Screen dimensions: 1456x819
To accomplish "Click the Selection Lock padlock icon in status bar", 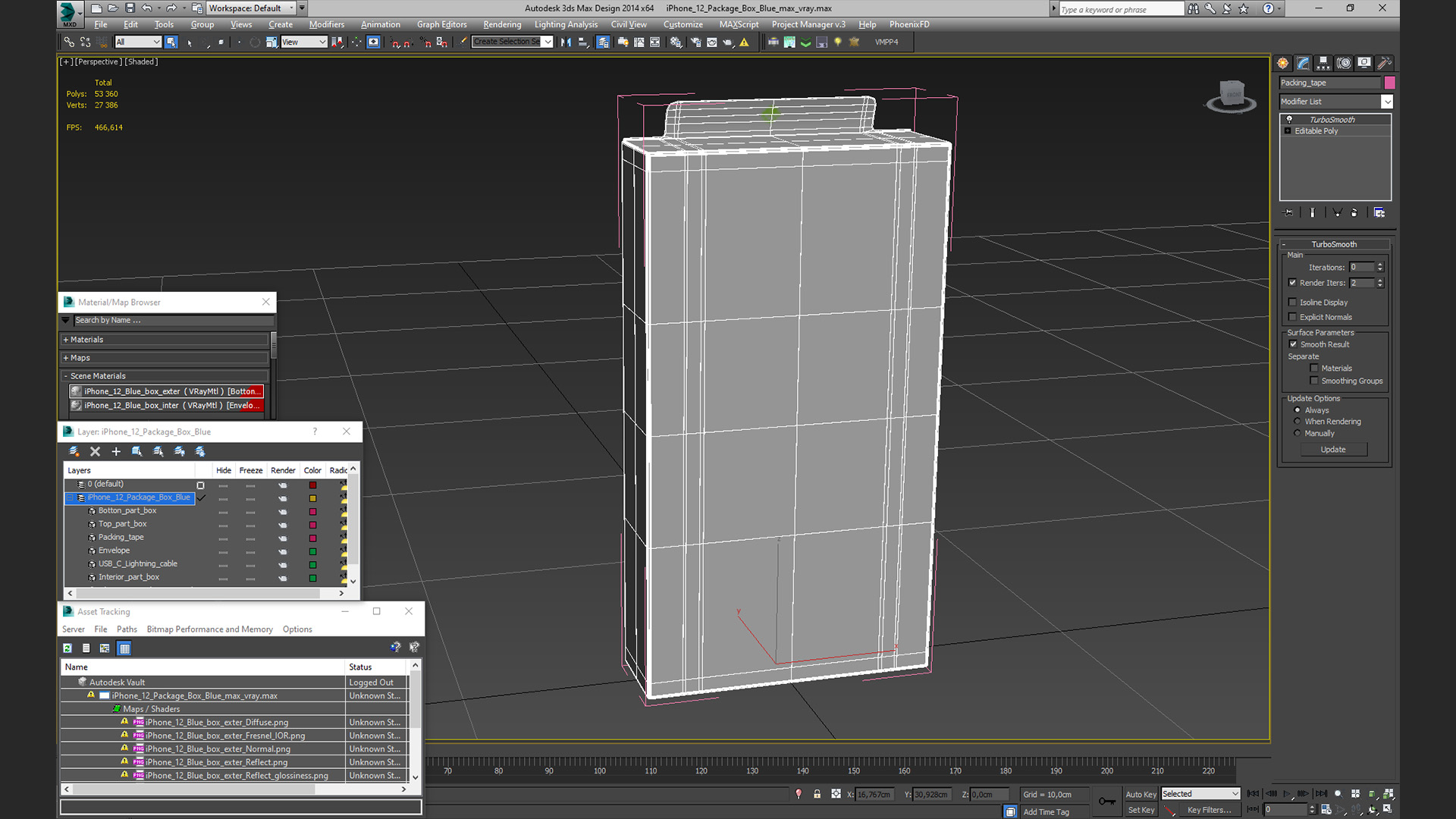I will pos(817,794).
